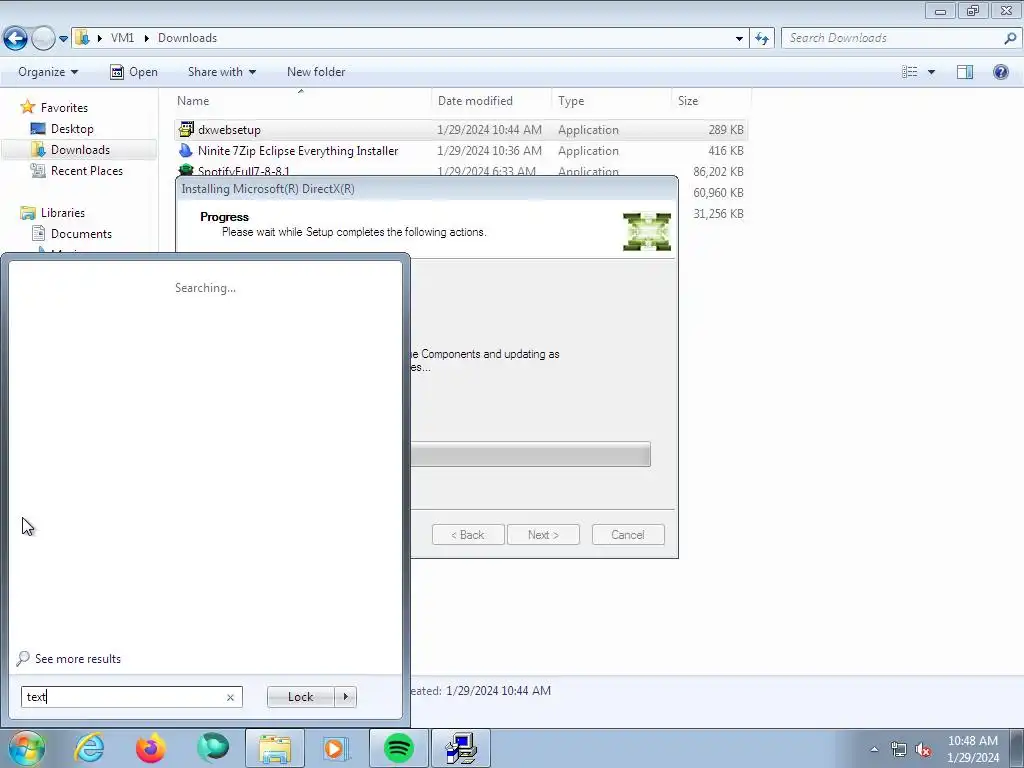Click the Installing Microsoft(R) DirectX(R) title bar

(x=427, y=189)
